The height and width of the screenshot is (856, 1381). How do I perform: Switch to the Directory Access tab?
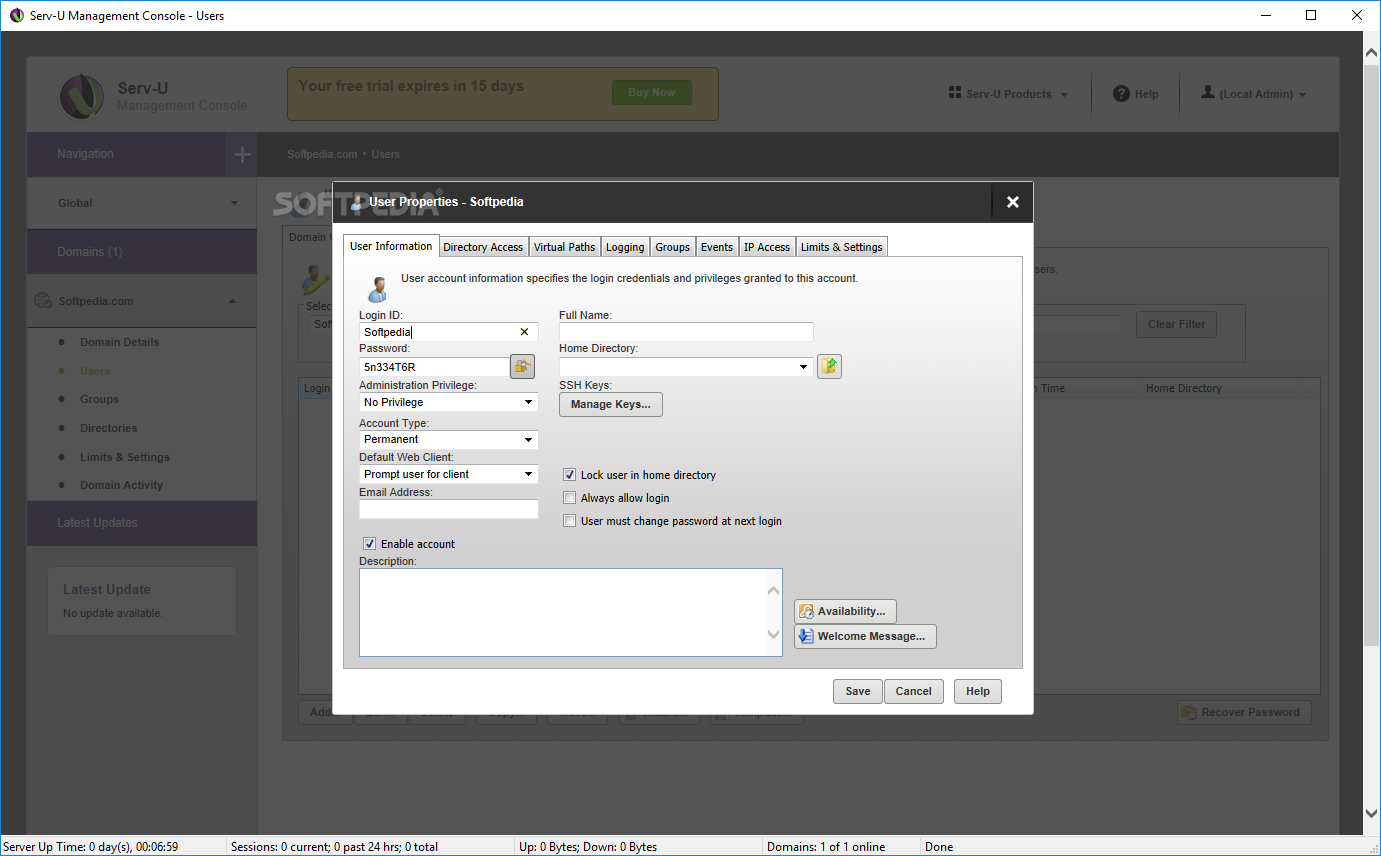483,247
